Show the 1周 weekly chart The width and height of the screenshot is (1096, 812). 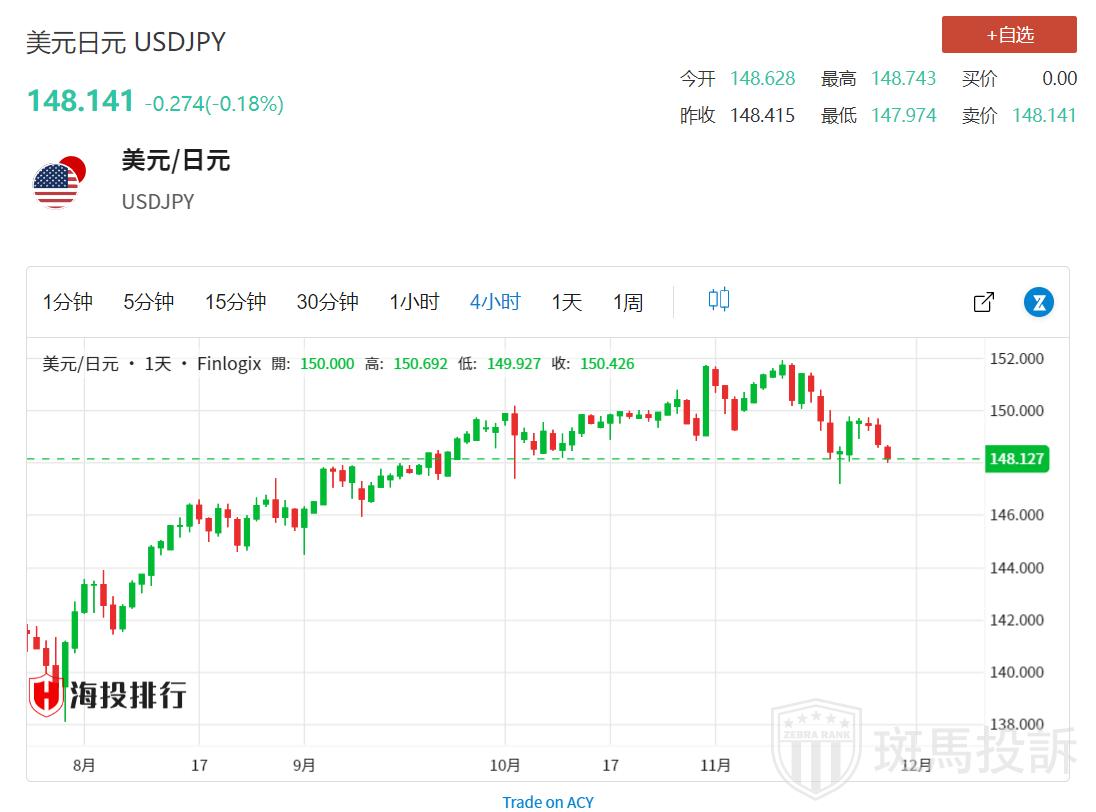coord(628,302)
